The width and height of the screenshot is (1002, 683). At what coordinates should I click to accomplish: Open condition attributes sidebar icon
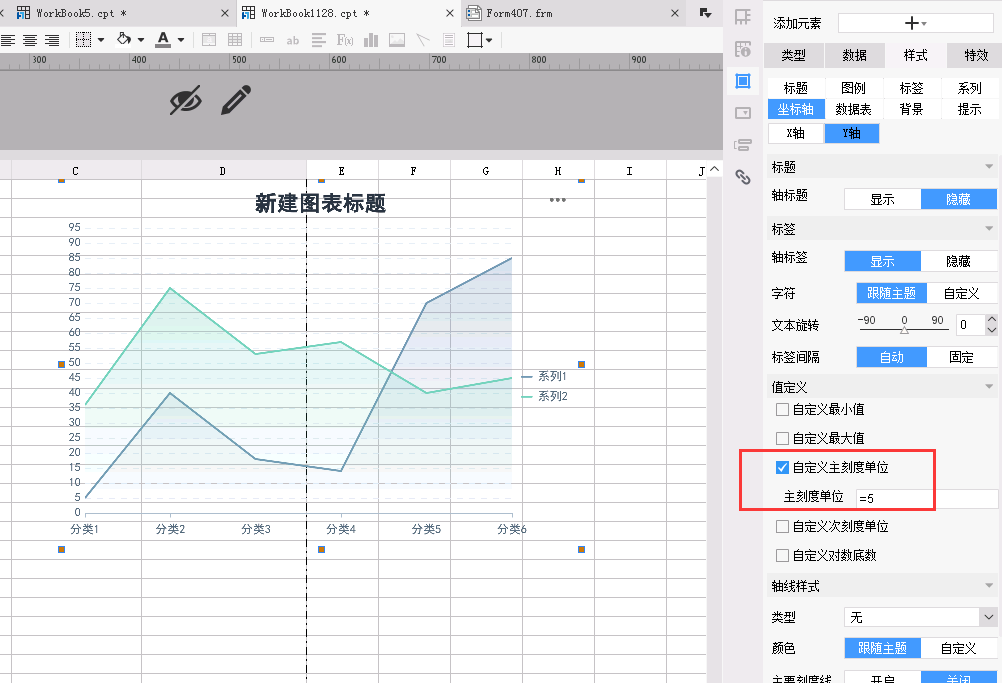(x=743, y=145)
